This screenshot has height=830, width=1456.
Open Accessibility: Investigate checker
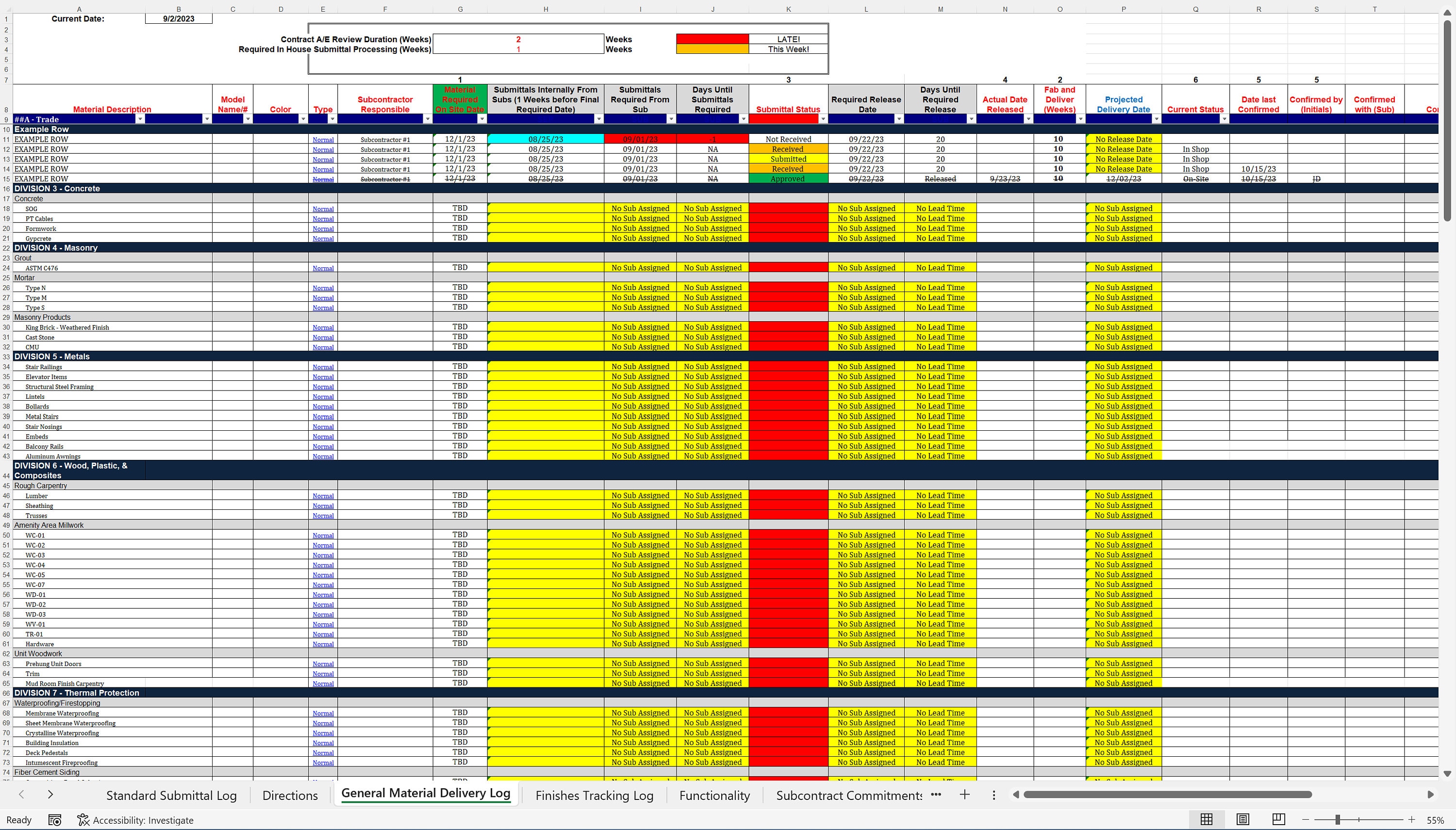click(136, 820)
